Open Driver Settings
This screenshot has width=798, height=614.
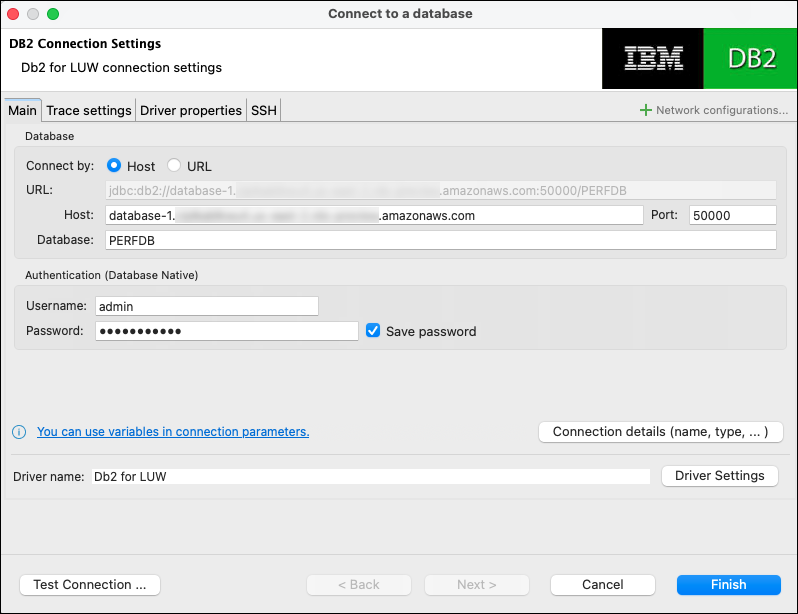click(719, 476)
